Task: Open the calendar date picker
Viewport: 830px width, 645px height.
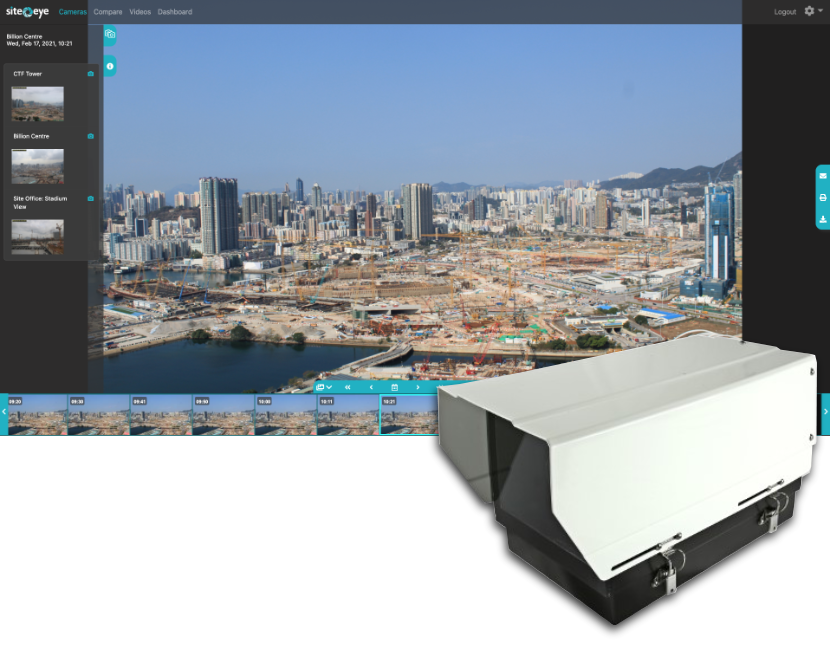Action: click(x=394, y=387)
